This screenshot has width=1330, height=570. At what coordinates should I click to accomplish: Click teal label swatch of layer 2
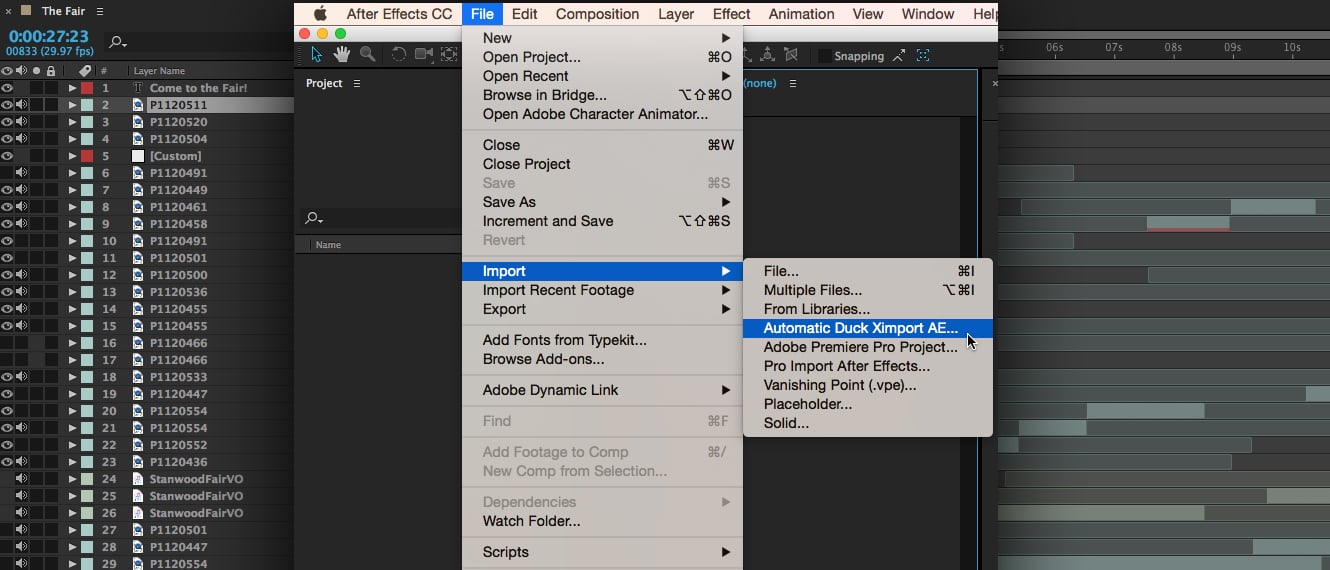pyautogui.click(x=87, y=105)
